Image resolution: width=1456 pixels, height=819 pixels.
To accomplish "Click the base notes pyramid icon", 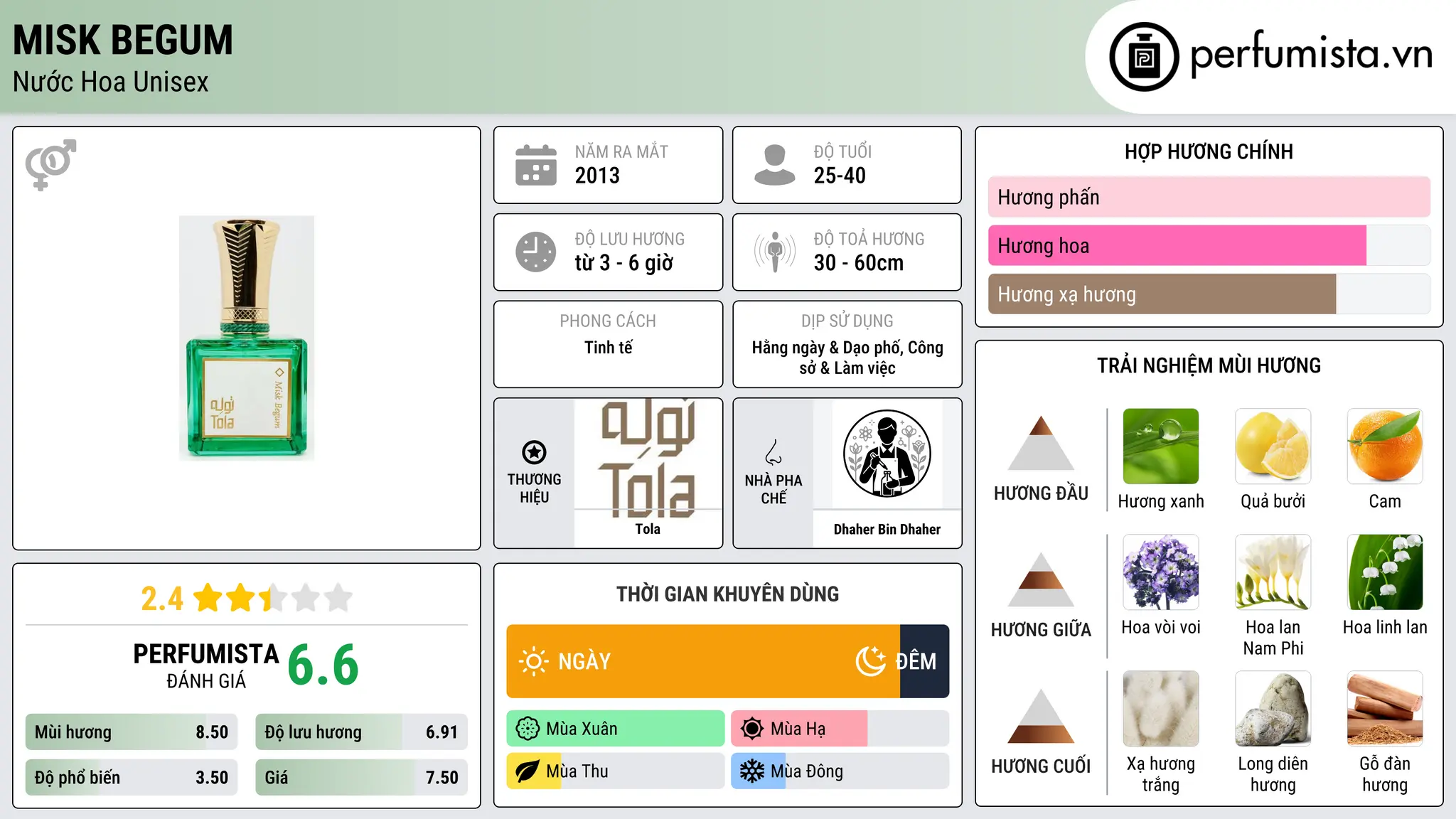I will 1041,716.
